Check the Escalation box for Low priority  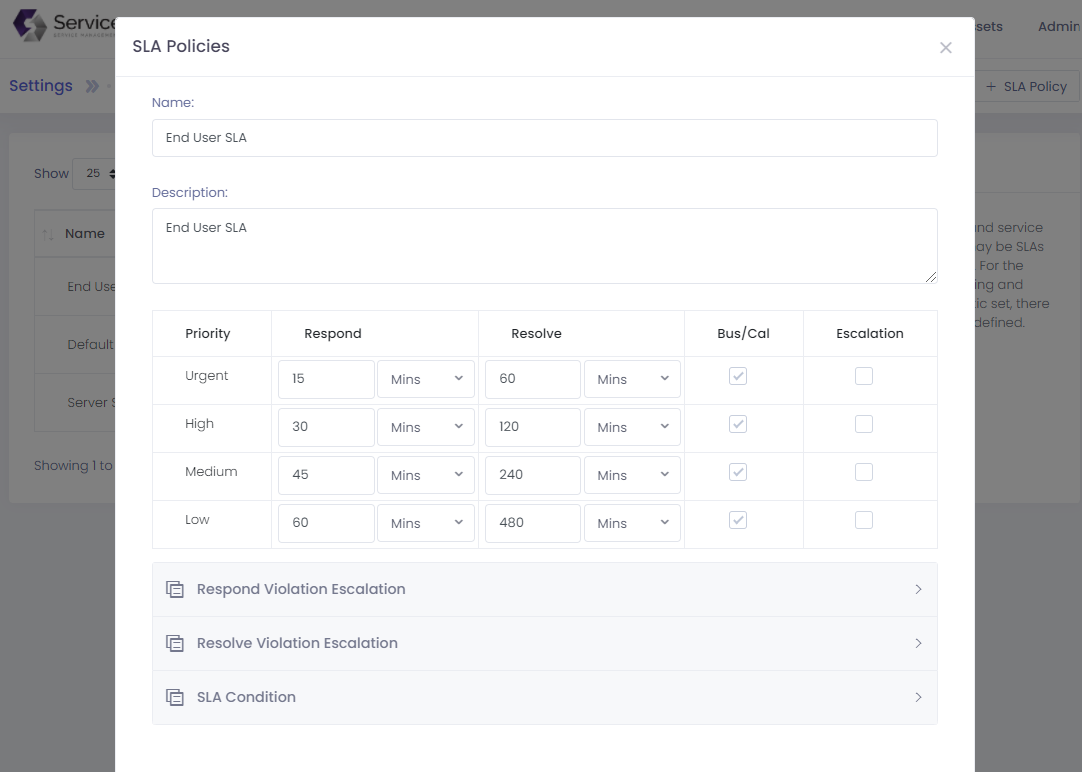point(864,520)
